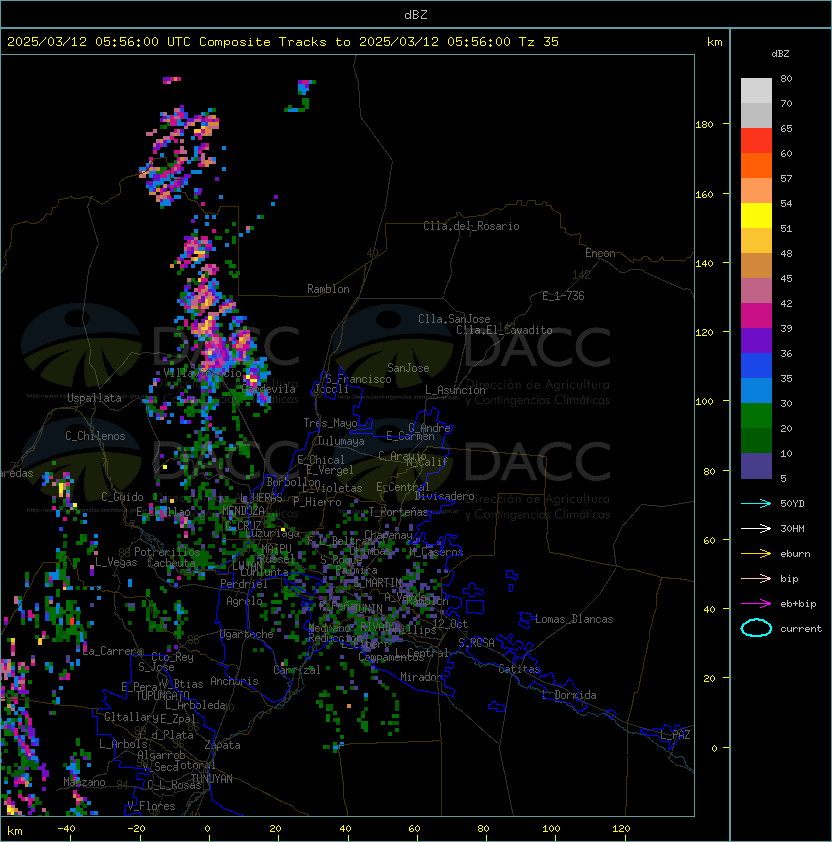Click the 'Ramblon' map label
The width and height of the screenshot is (832, 842).
tap(328, 289)
